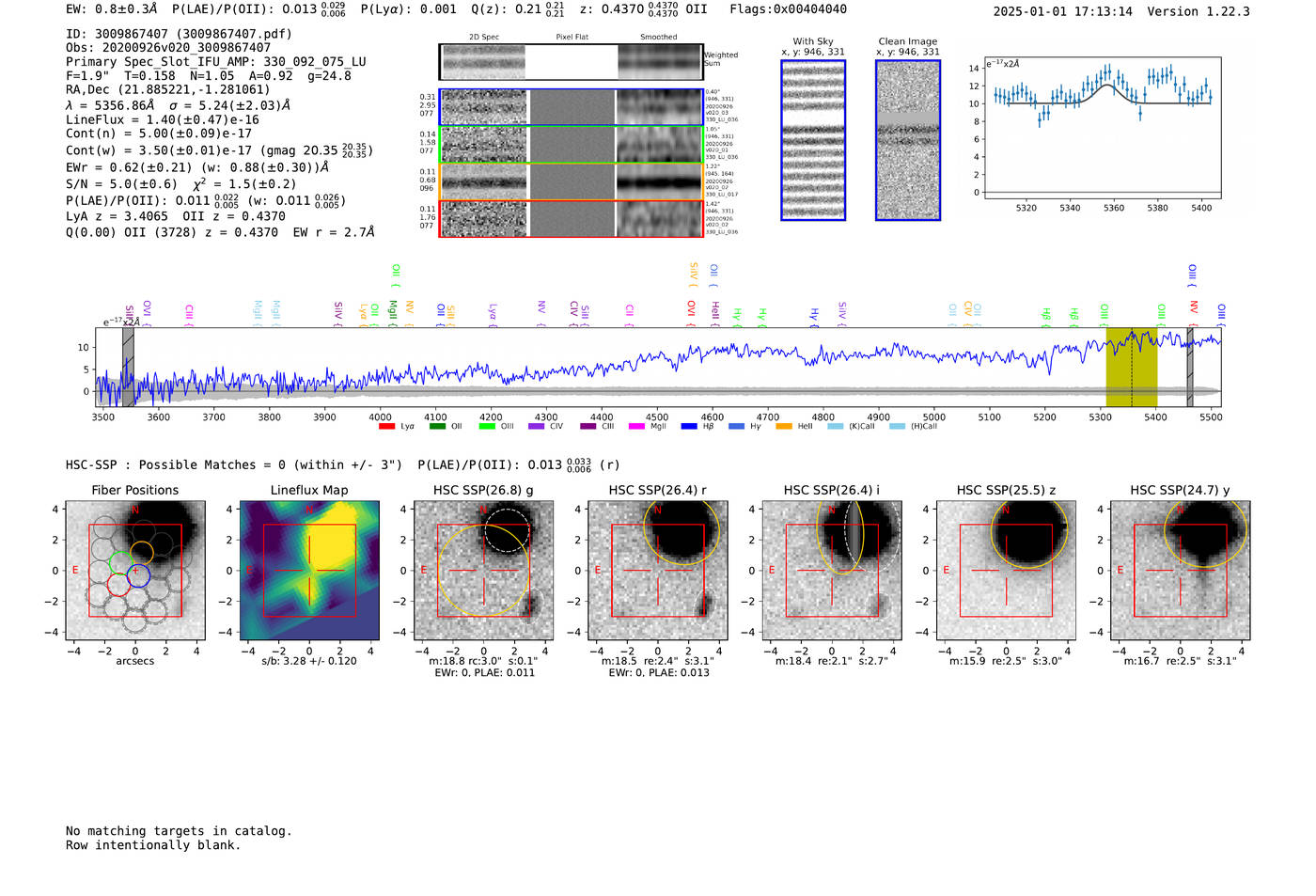Open the Clean Image thumbnail
1316x896 pixels.
(908, 140)
